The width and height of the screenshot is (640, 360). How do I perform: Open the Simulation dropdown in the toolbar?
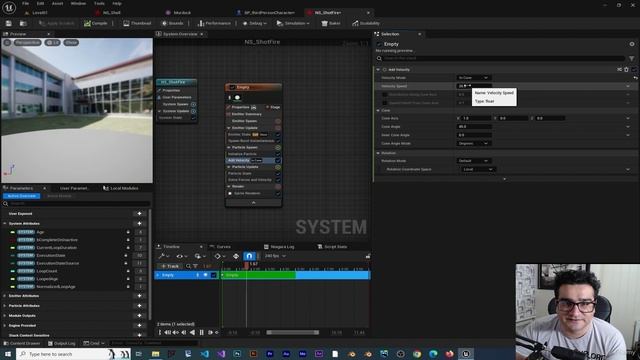pyautogui.click(x=293, y=23)
